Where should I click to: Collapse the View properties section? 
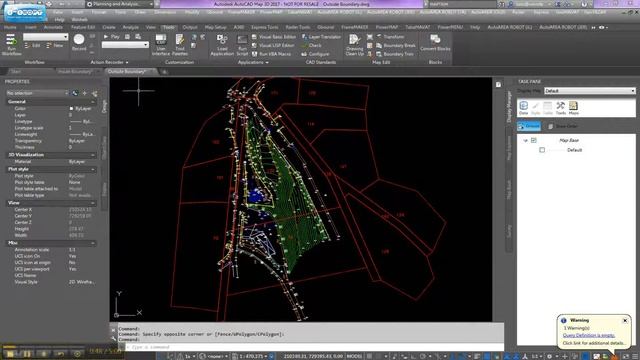[x=93, y=203]
